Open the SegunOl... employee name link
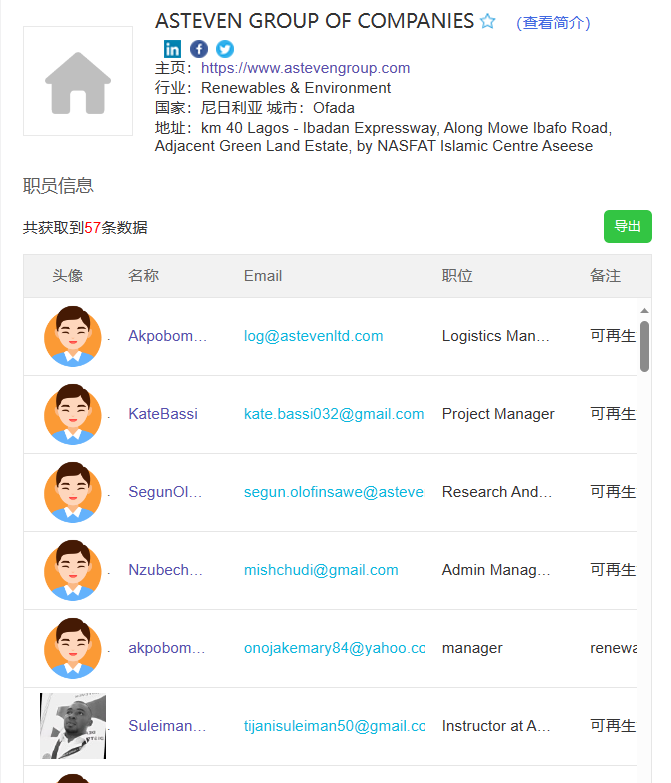Image resolution: width=671 pixels, height=783 pixels. click(165, 492)
